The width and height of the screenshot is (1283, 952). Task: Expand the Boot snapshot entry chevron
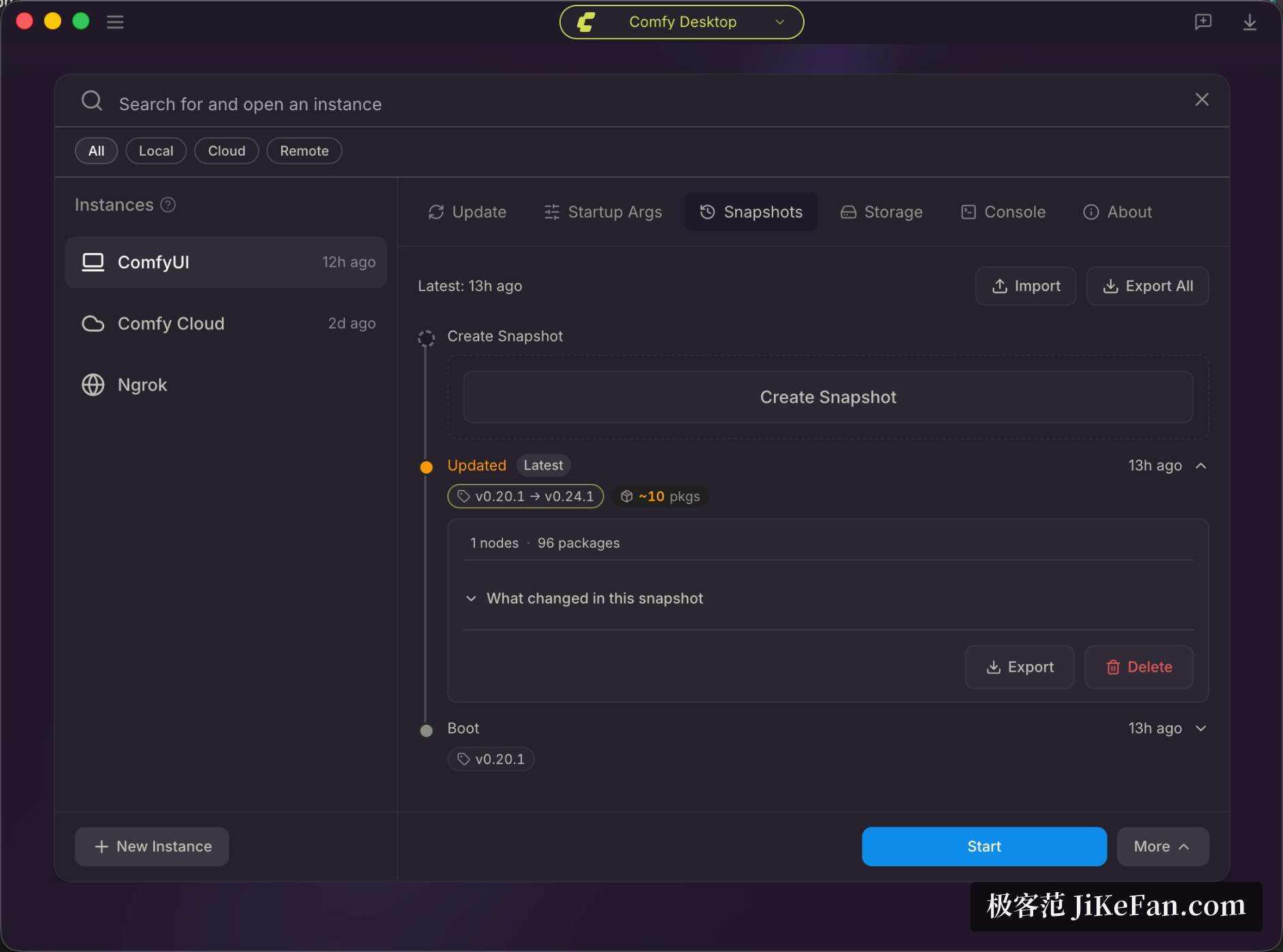[1201, 728]
